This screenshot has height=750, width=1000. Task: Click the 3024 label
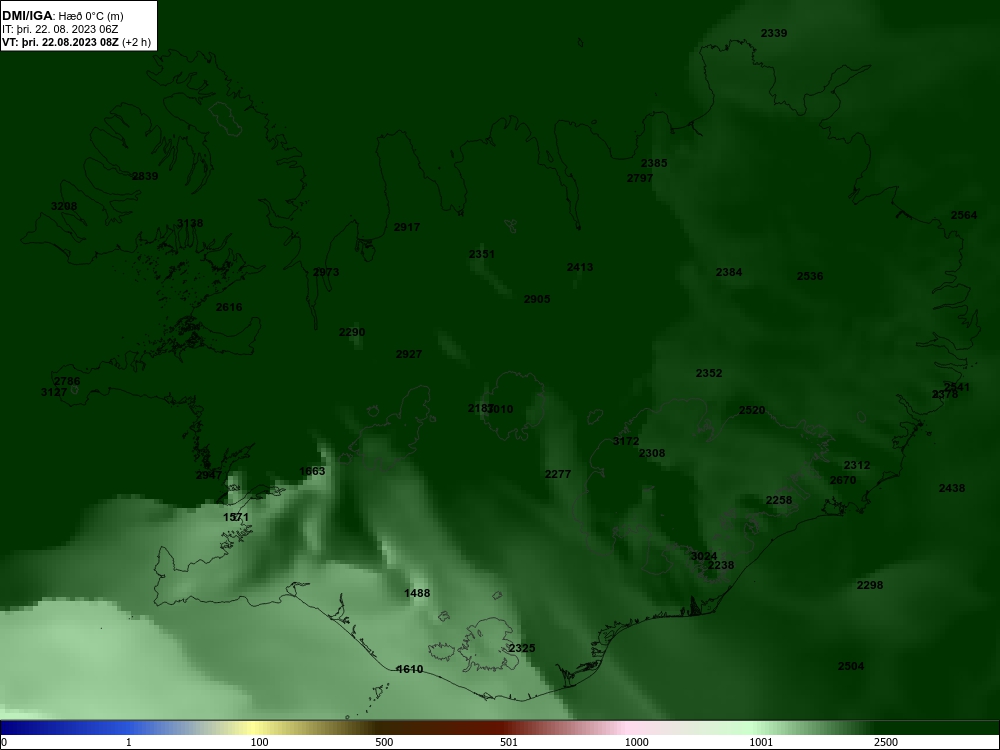[x=703, y=556]
